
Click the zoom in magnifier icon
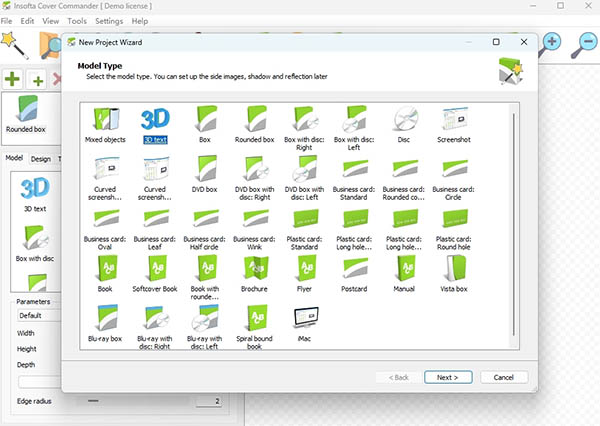click(550, 45)
